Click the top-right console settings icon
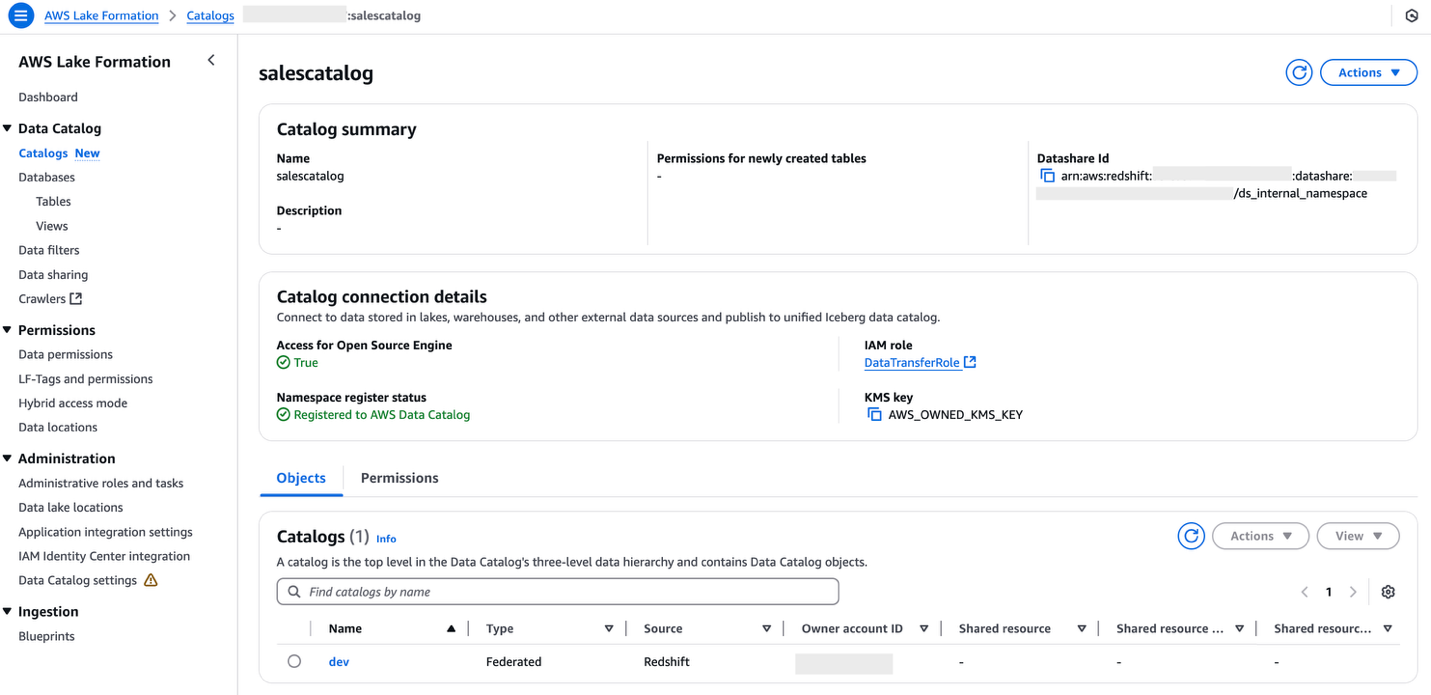This screenshot has height=695, width=1431. (1411, 16)
